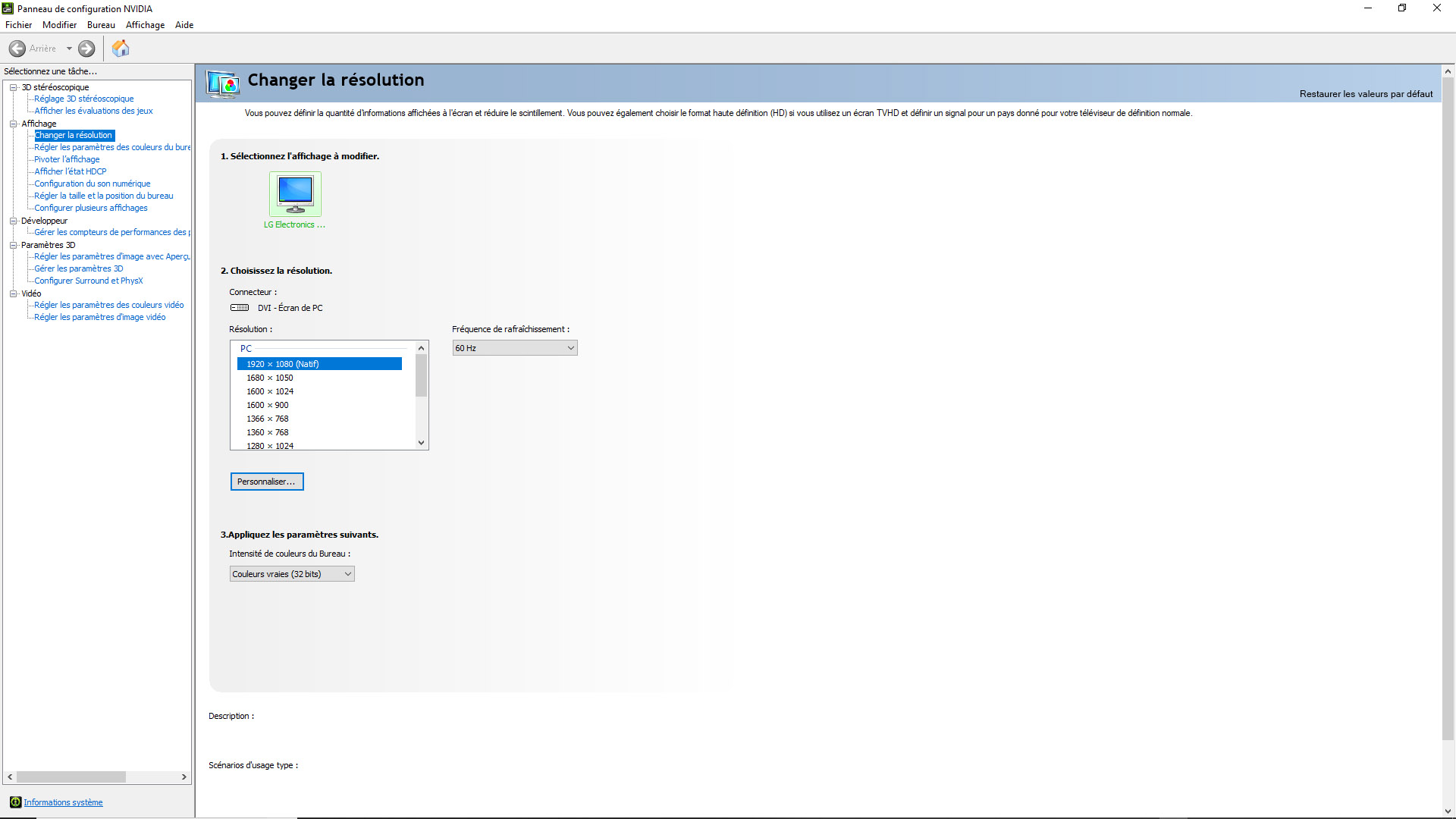Select the LG Electronics monitor icon
The height and width of the screenshot is (819, 1456).
click(295, 194)
